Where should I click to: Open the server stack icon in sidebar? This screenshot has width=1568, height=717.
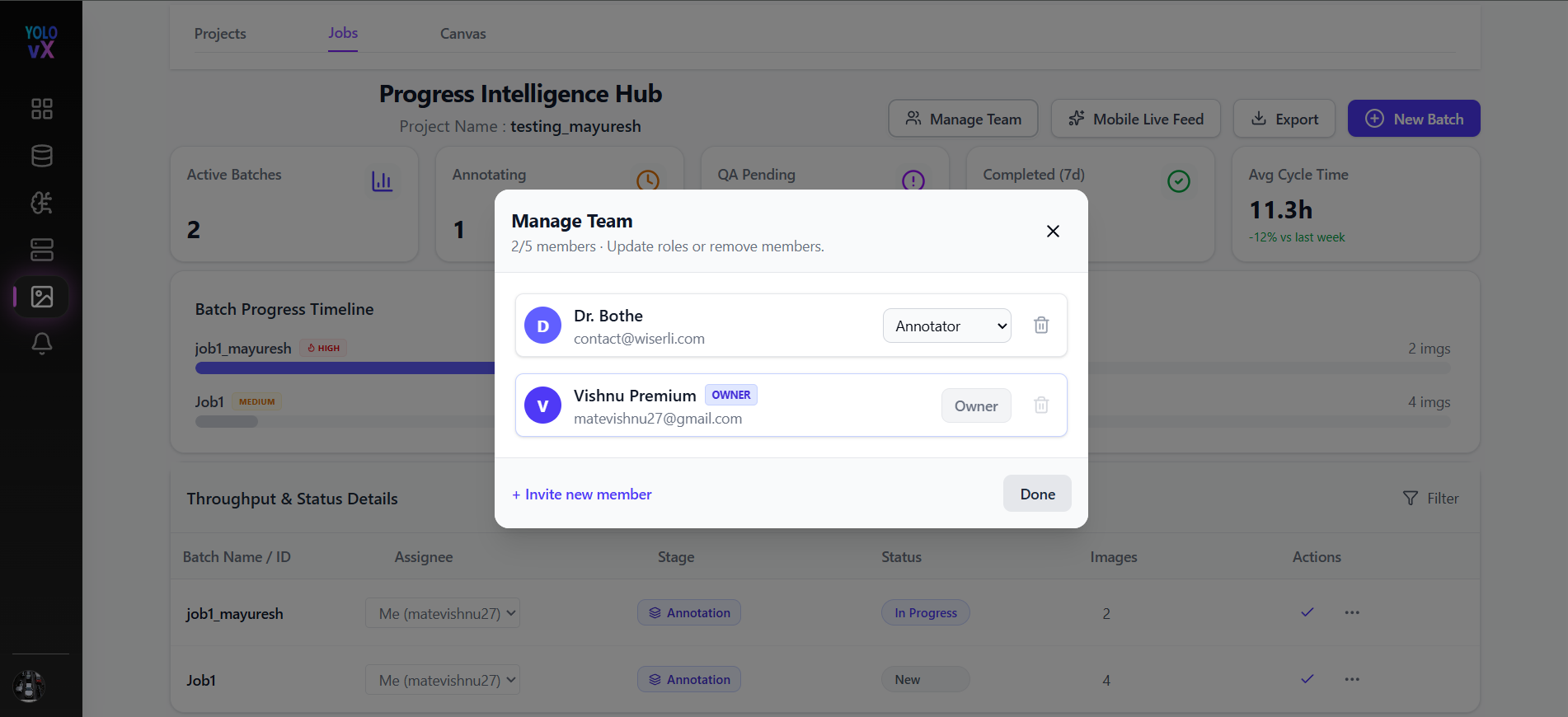[x=41, y=250]
